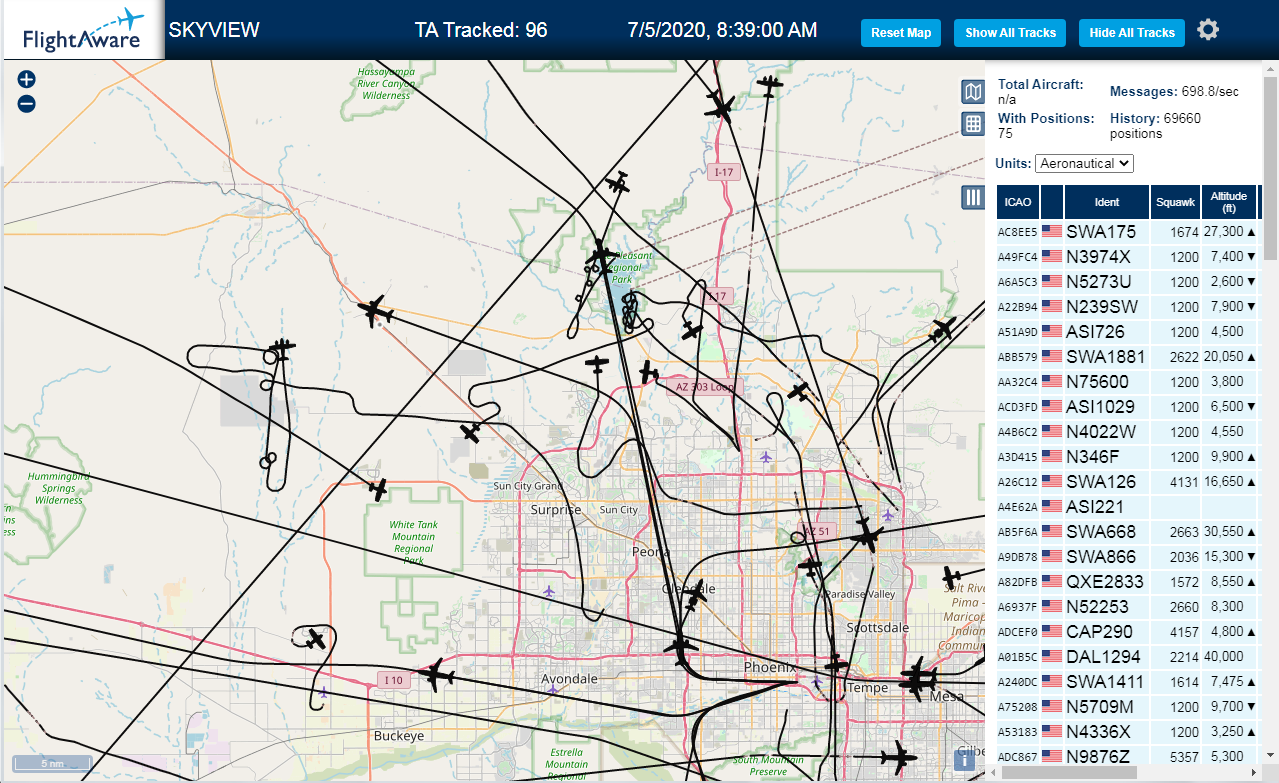Select the SWA668 ident
The image size is (1279, 783).
[1101, 531]
